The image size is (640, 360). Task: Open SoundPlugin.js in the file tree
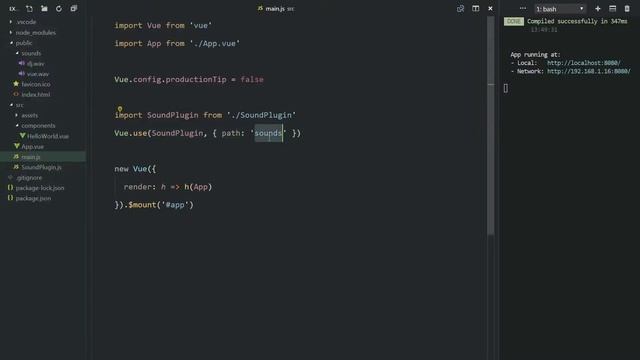(41, 167)
